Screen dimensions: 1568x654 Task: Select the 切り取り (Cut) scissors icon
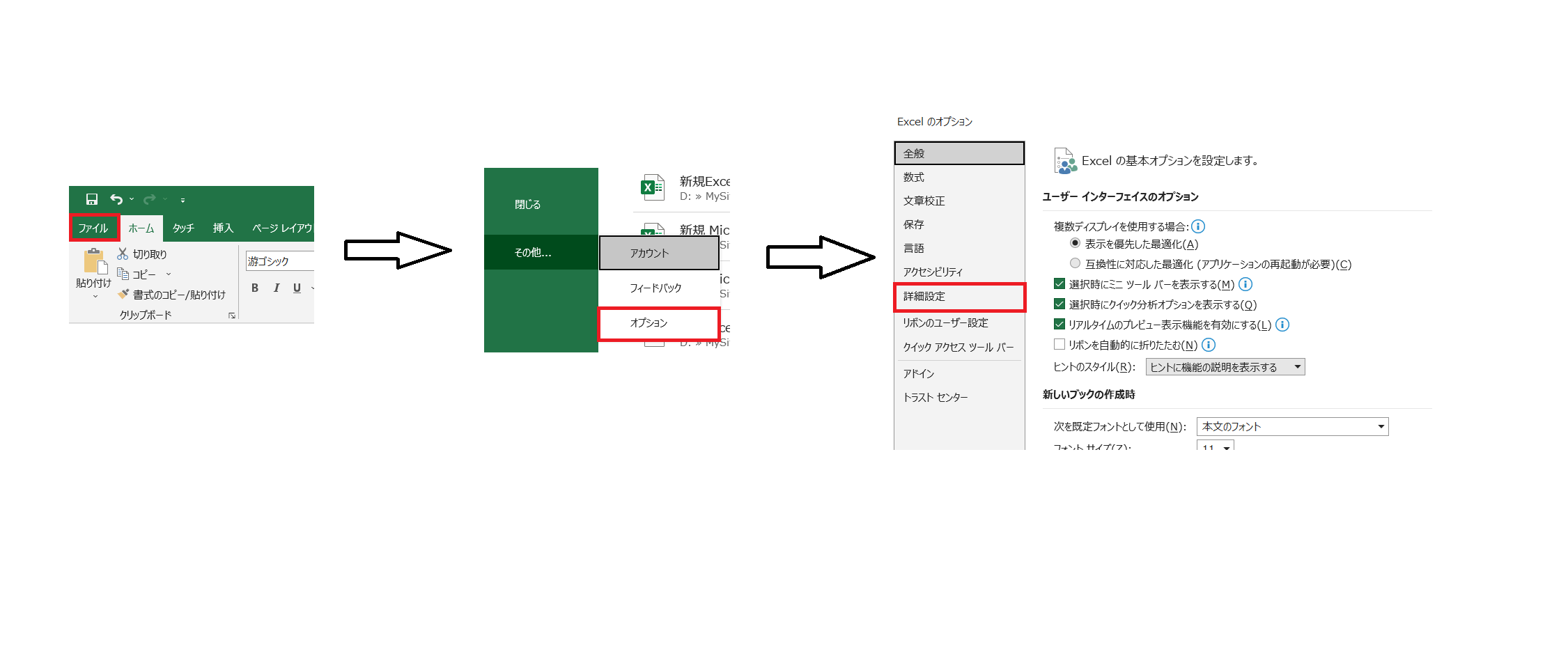(x=122, y=254)
